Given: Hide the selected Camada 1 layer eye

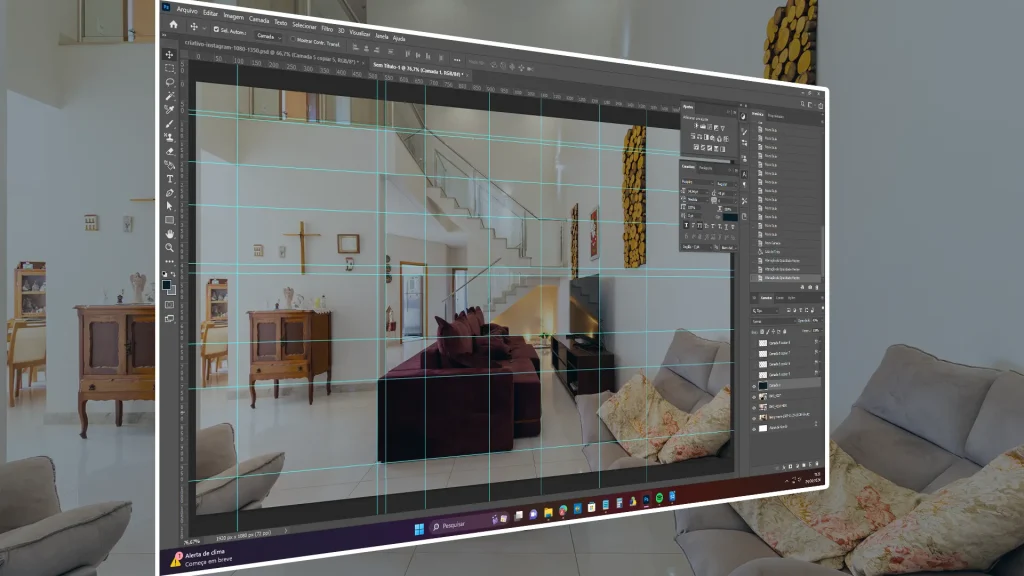Looking at the screenshot, I should [754, 386].
